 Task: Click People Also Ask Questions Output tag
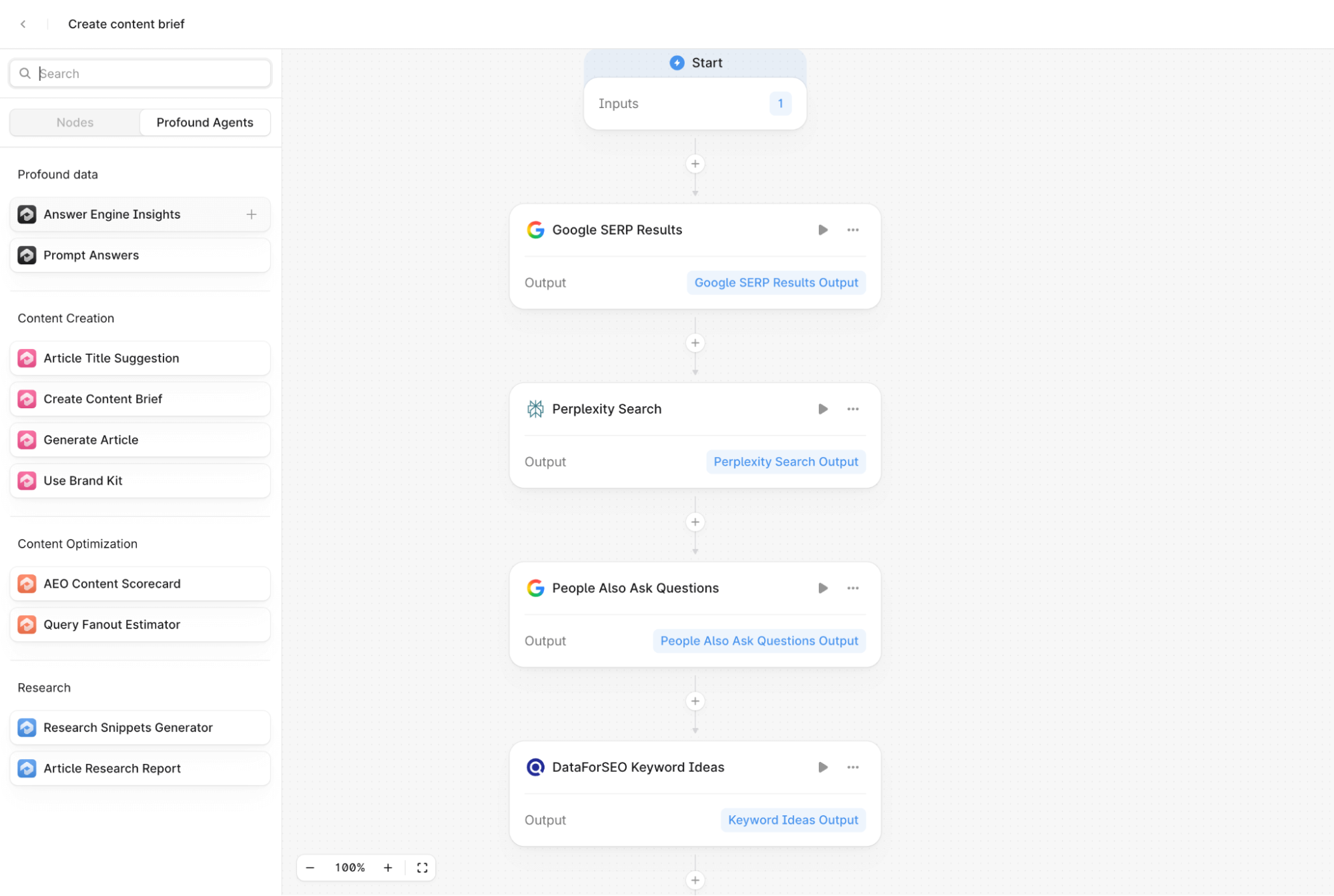(759, 641)
